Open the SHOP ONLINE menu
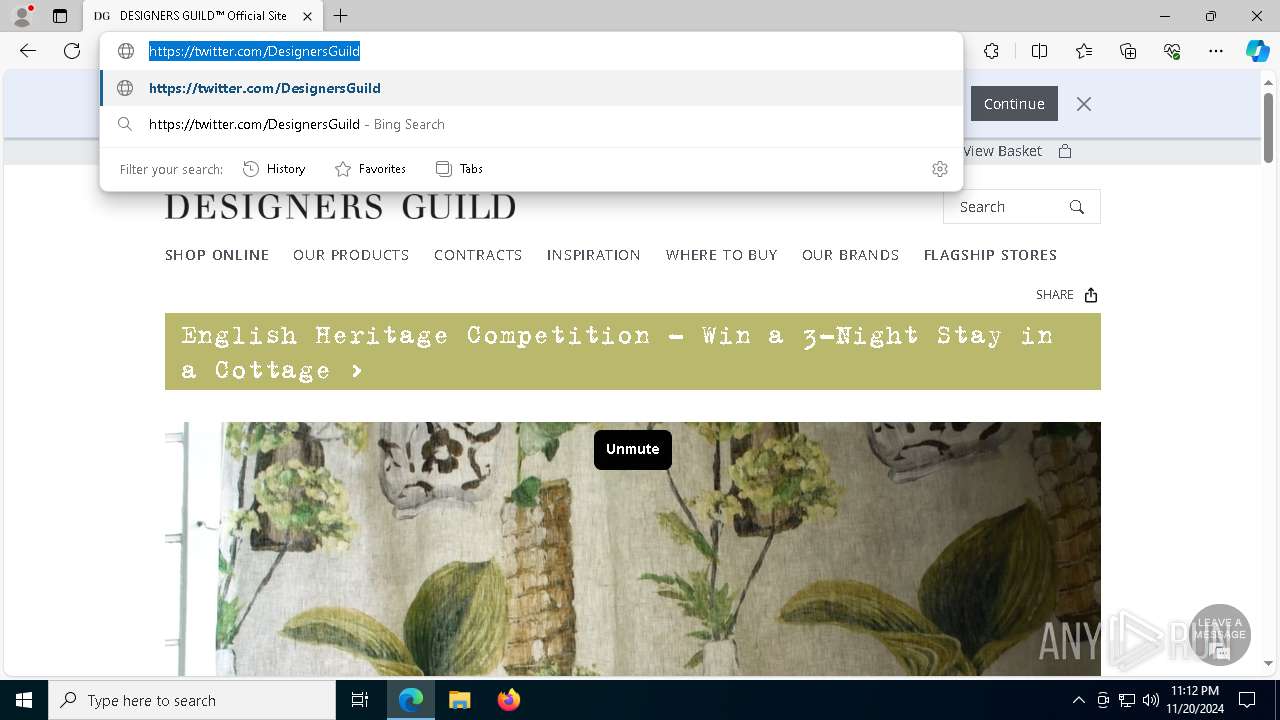Screen dimensions: 1280x720 pyautogui.click(x=217, y=255)
